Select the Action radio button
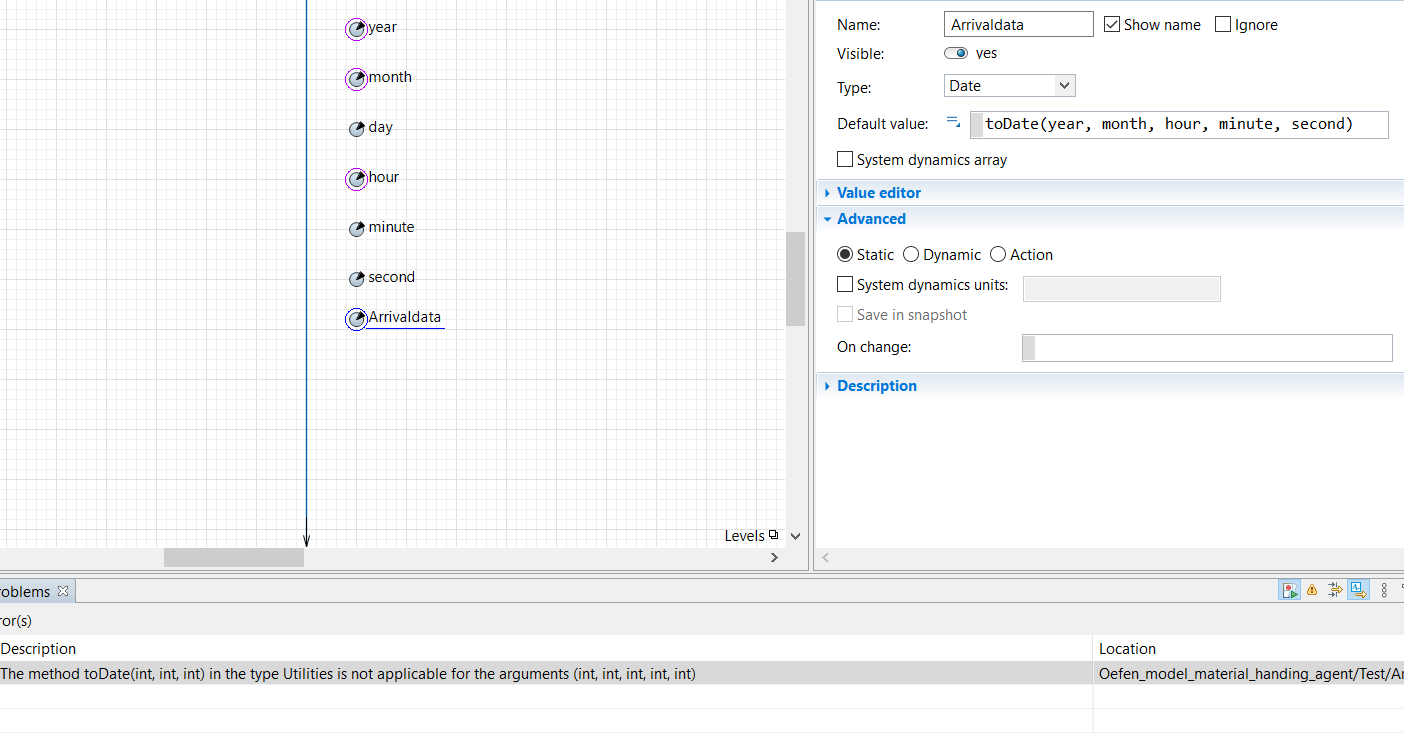 998,255
